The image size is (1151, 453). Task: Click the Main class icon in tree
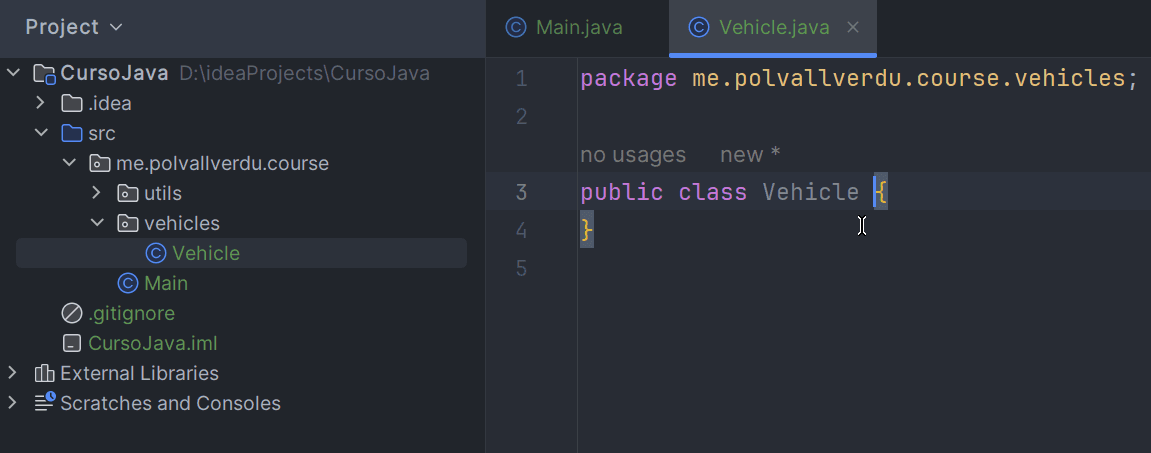[128, 283]
